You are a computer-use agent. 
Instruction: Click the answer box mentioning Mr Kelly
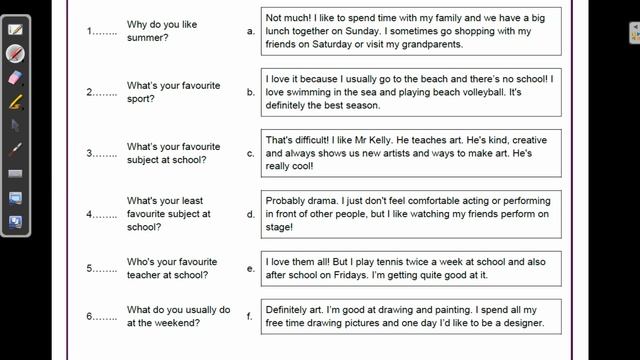411,153
